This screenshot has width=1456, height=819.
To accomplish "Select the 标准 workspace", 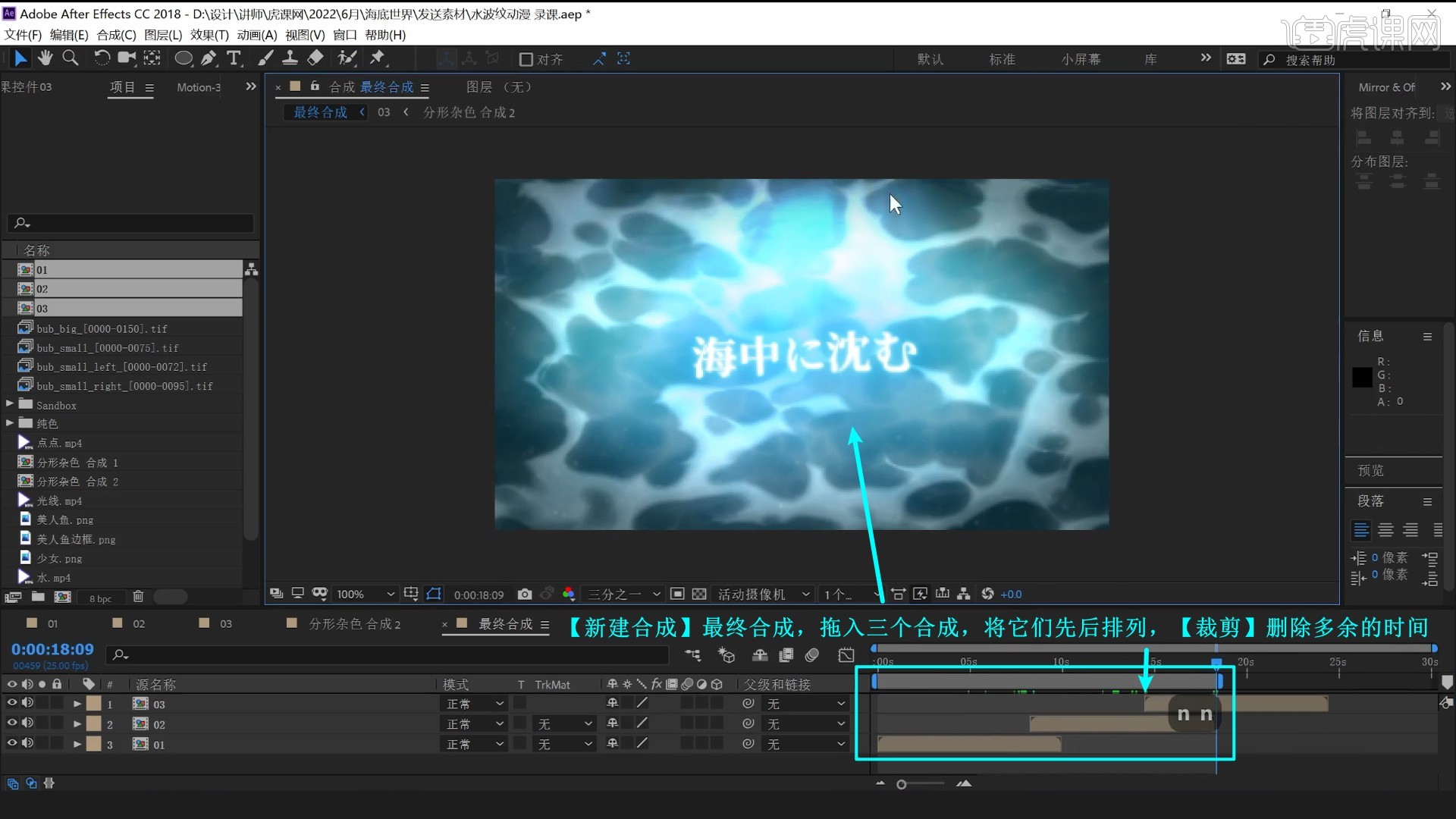I will pyautogui.click(x=1003, y=59).
